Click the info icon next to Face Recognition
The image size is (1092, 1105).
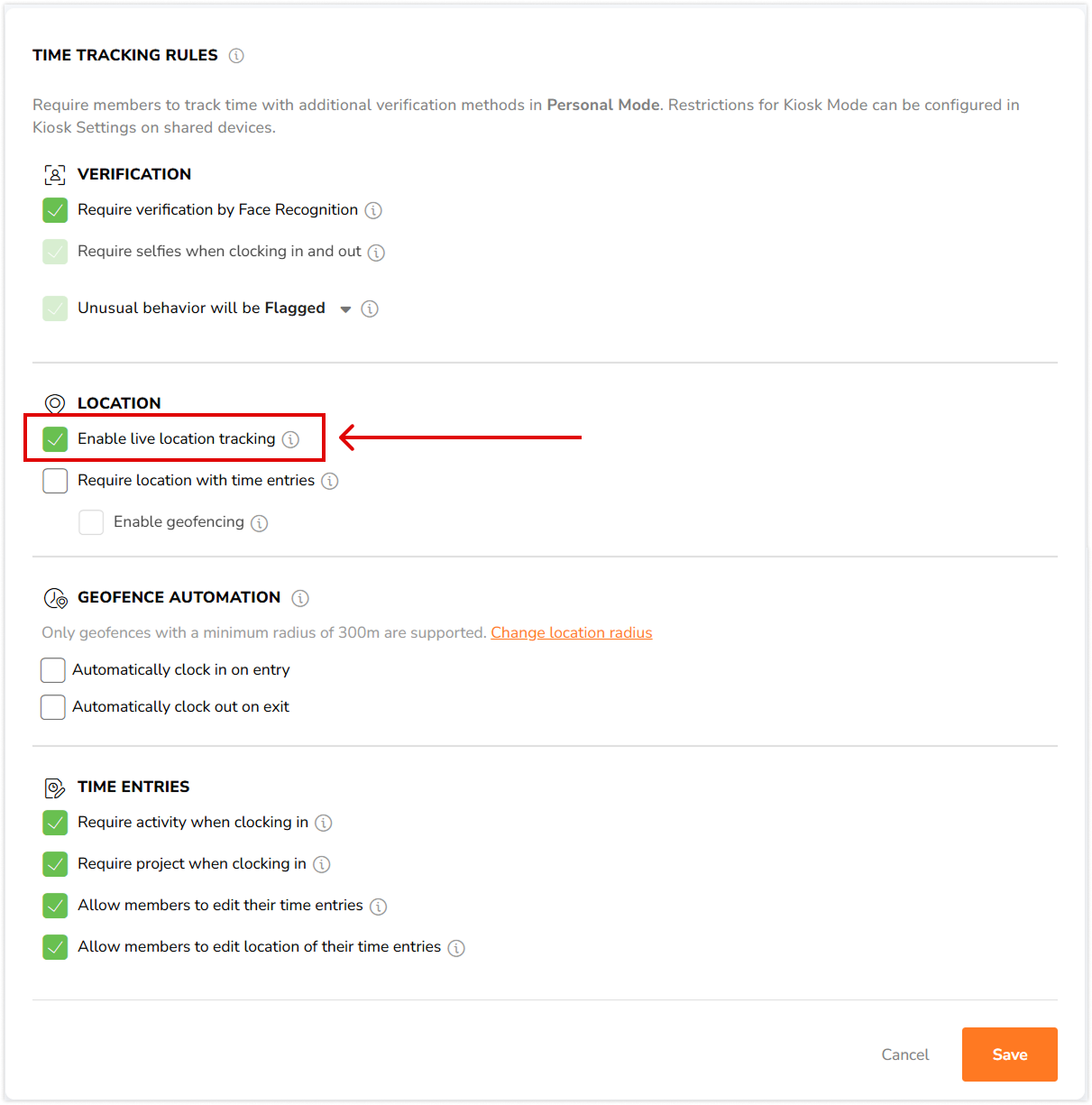[x=372, y=210]
